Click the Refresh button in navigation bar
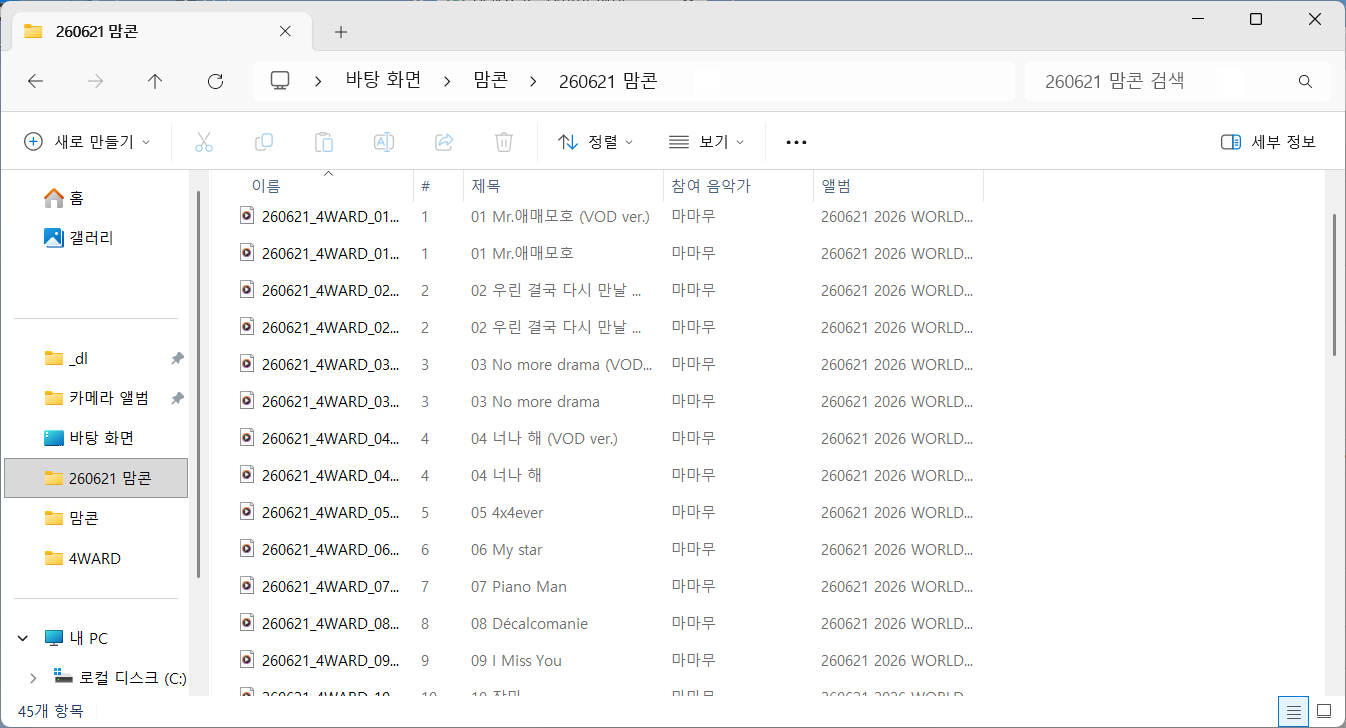The image size is (1346, 728). [x=215, y=81]
